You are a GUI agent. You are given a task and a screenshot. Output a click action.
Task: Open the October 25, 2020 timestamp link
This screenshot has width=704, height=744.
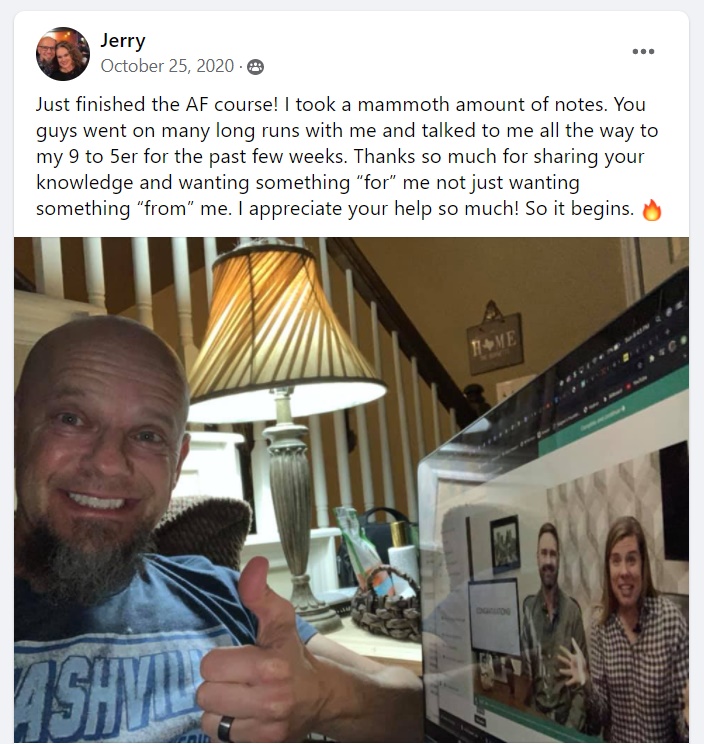click(x=167, y=66)
